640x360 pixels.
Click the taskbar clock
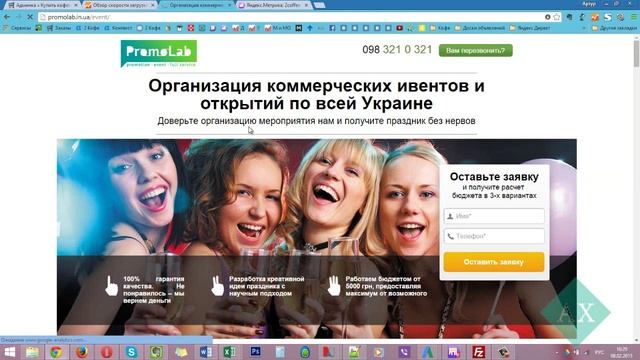[x=622, y=352]
